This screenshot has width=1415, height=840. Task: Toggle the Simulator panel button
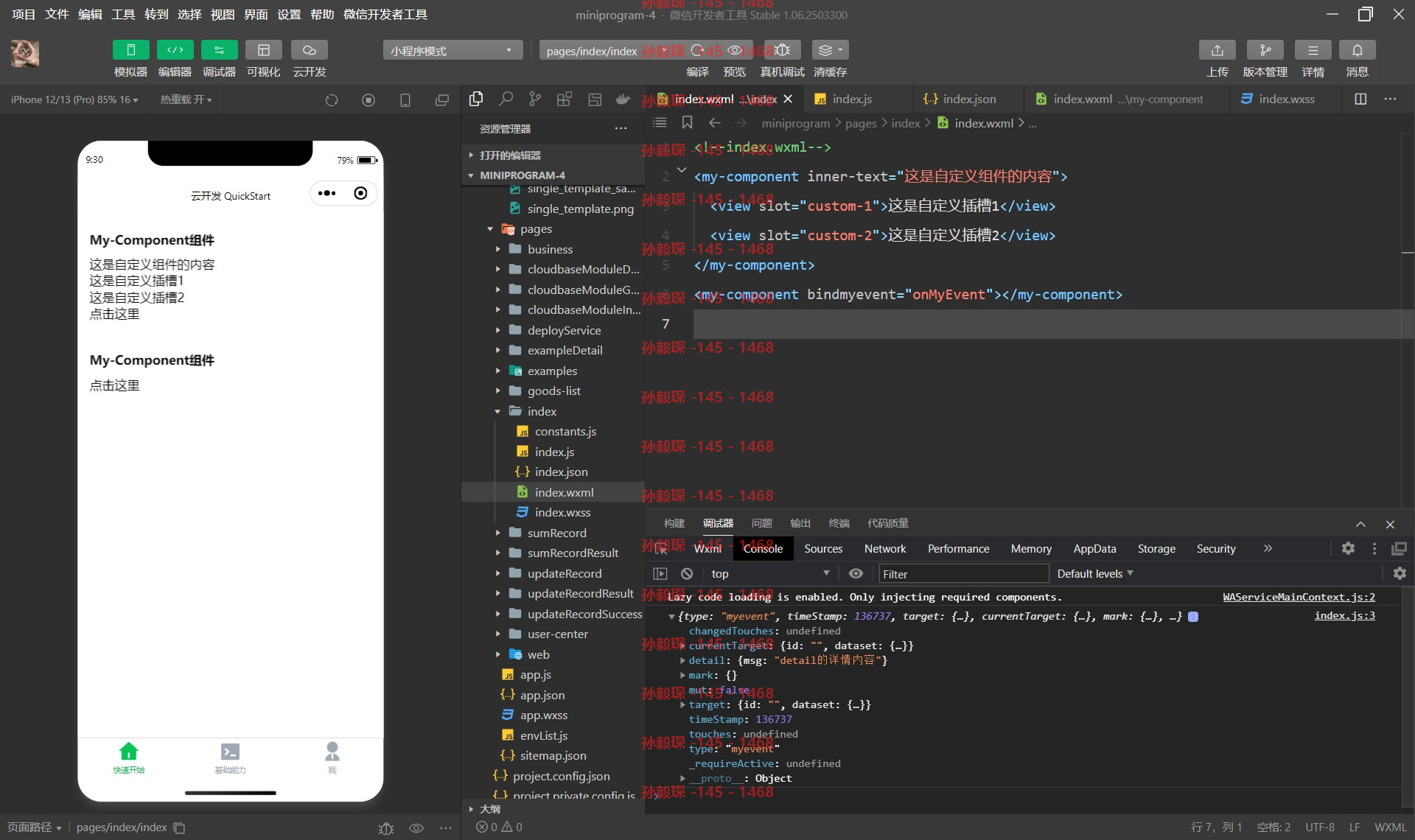click(130, 50)
